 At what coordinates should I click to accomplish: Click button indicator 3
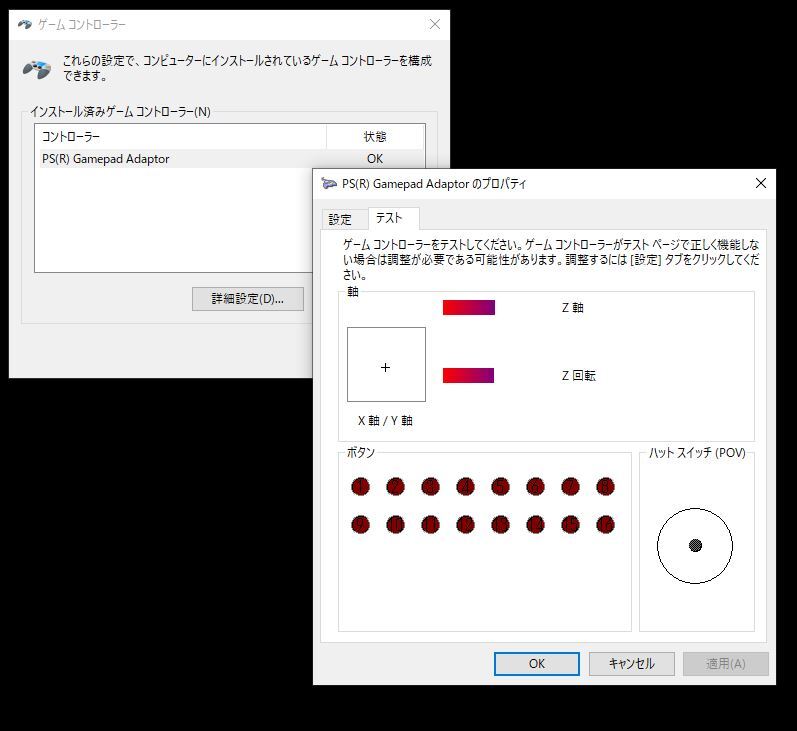[x=431, y=487]
